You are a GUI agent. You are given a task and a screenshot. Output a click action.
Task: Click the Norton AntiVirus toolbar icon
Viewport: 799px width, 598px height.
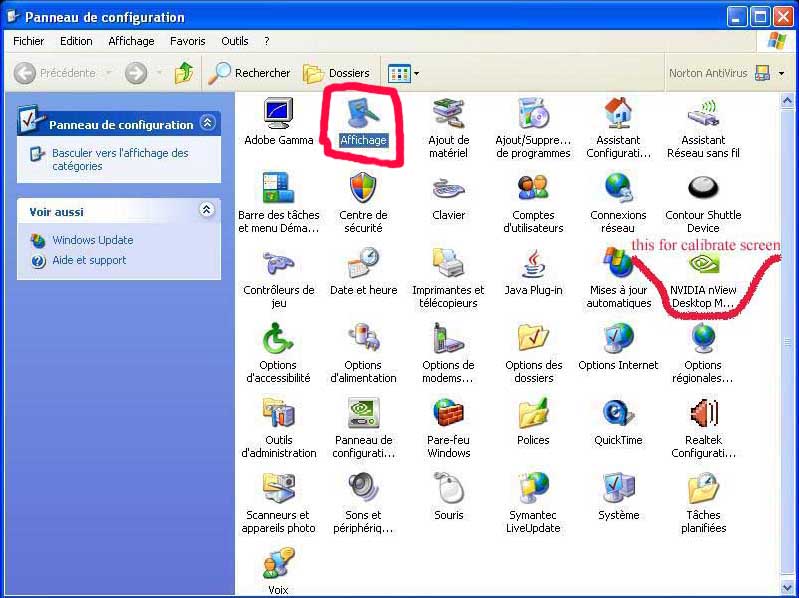(762, 73)
